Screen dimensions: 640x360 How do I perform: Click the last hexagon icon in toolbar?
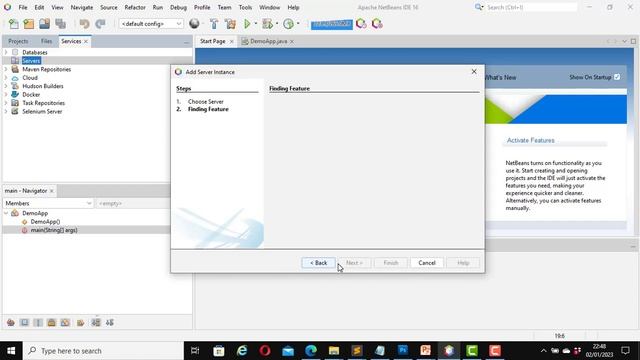[377, 24]
